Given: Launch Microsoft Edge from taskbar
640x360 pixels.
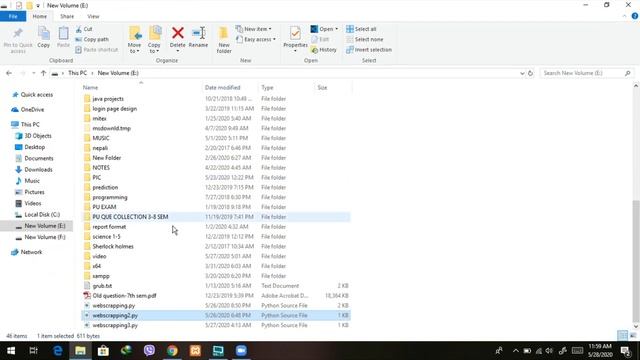Looking at the screenshot, I should pyautogui.click(x=58, y=351).
